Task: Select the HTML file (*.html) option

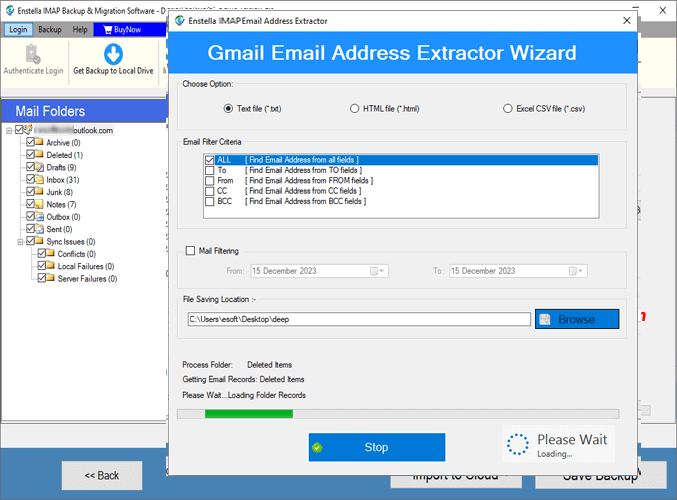Action: [354, 109]
